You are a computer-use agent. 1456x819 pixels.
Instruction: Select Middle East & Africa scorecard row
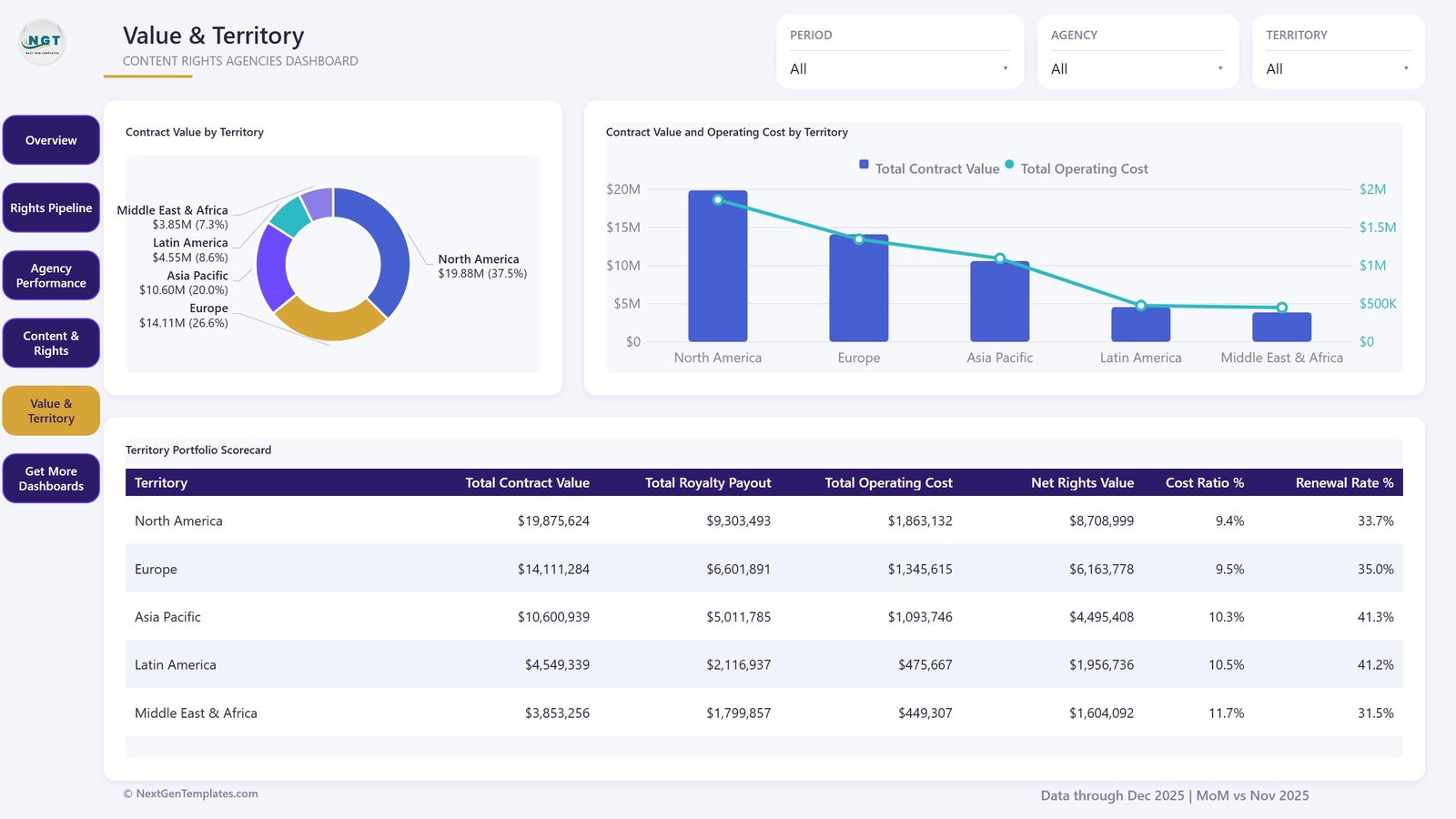(x=764, y=713)
